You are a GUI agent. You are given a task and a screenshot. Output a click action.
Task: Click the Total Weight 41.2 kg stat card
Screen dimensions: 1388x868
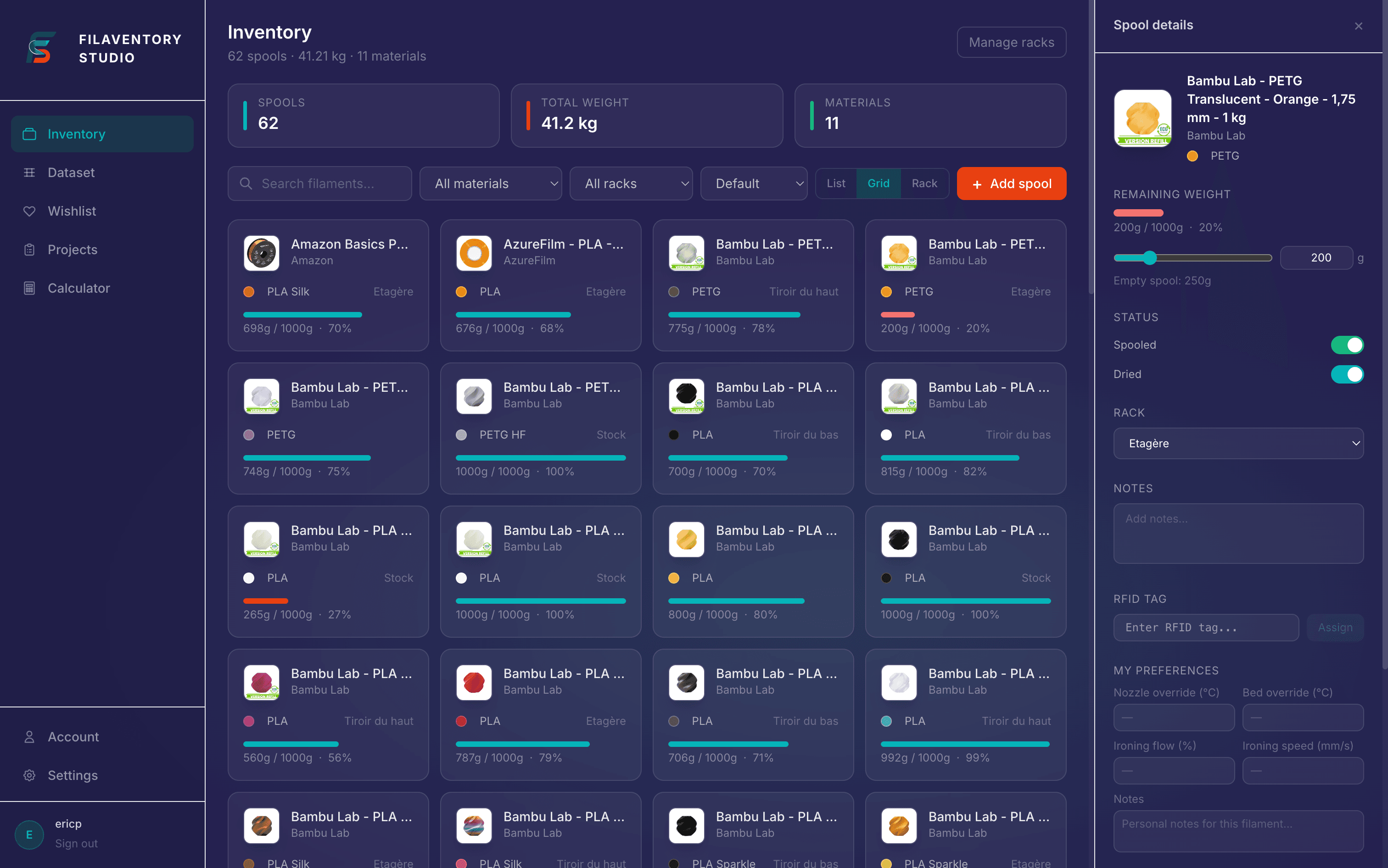(647, 116)
